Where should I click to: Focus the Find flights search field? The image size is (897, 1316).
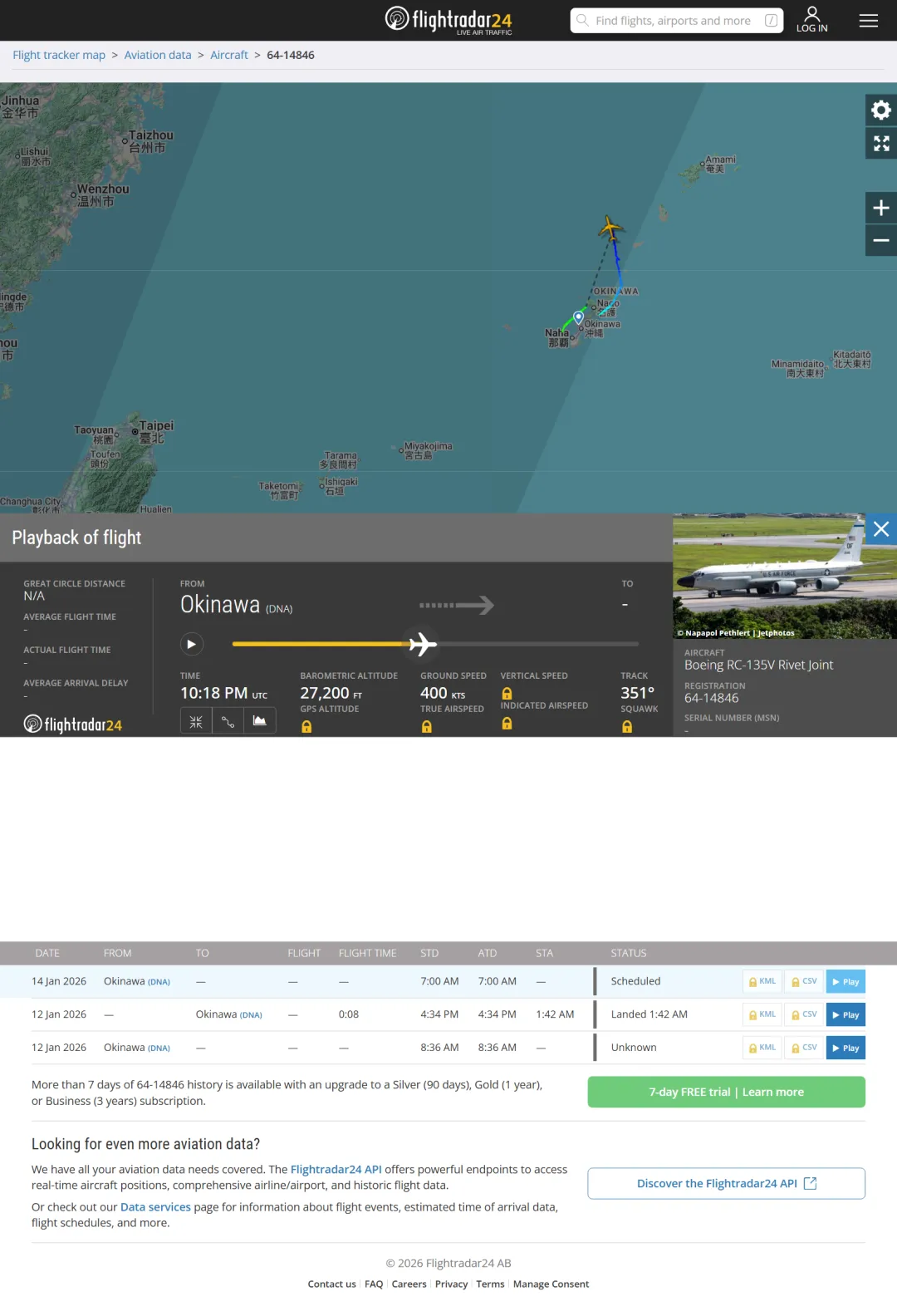[x=677, y=21]
